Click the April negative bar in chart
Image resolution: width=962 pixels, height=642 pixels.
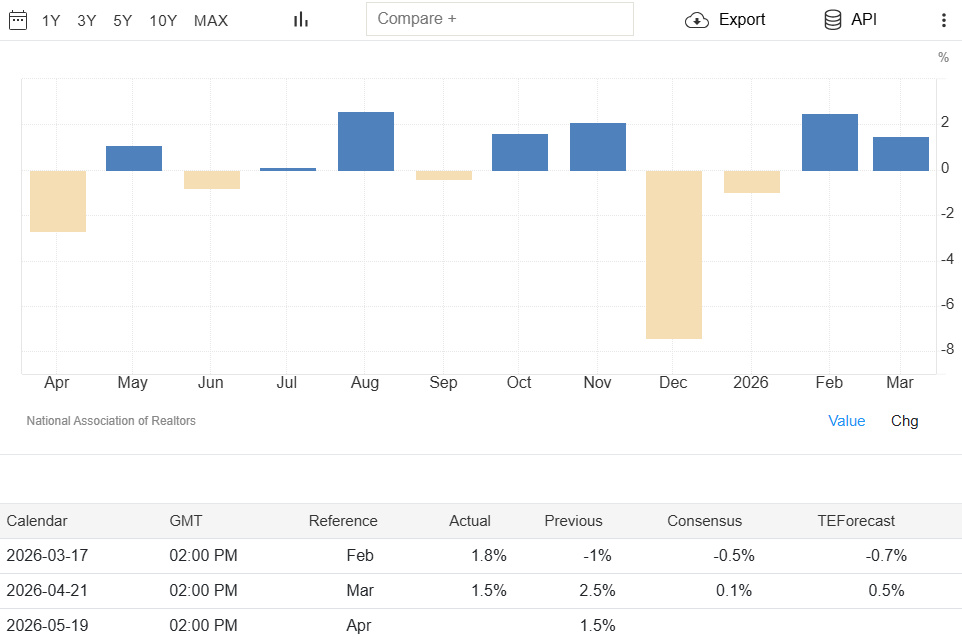[58, 201]
